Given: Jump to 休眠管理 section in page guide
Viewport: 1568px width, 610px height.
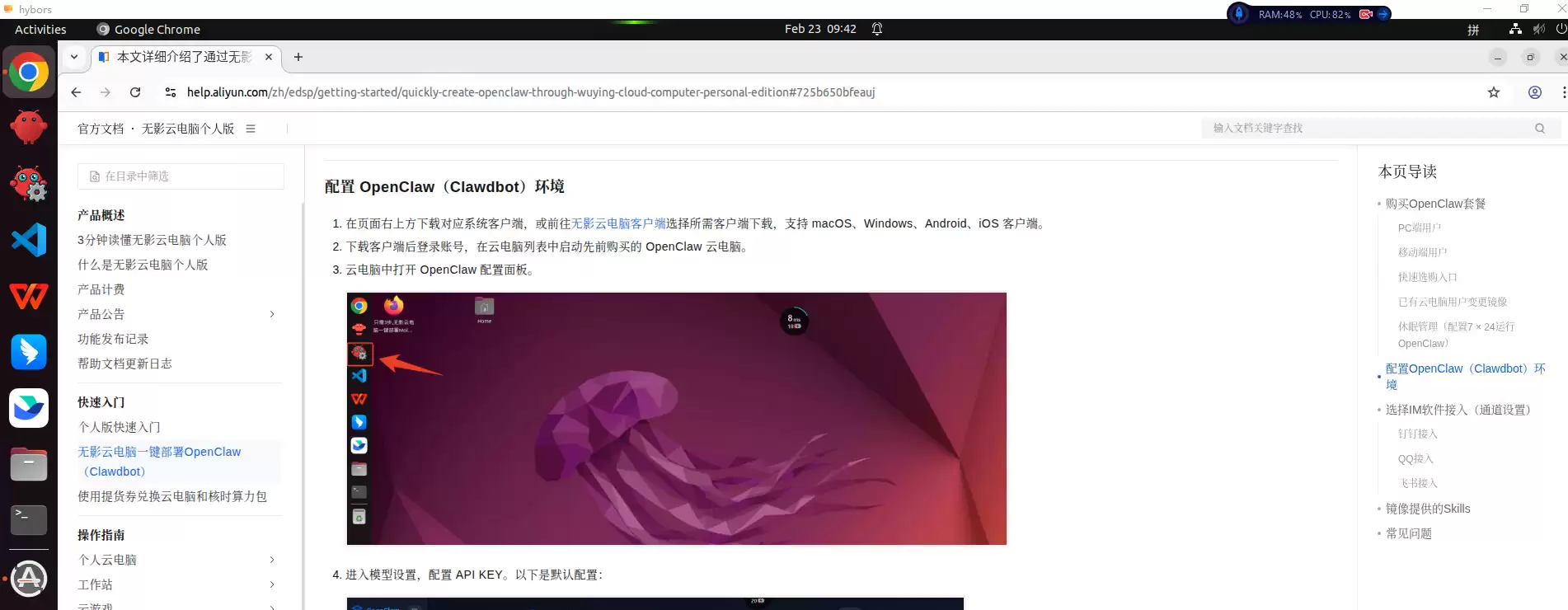Looking at the screenshot, I should (x=1457, y=335).
